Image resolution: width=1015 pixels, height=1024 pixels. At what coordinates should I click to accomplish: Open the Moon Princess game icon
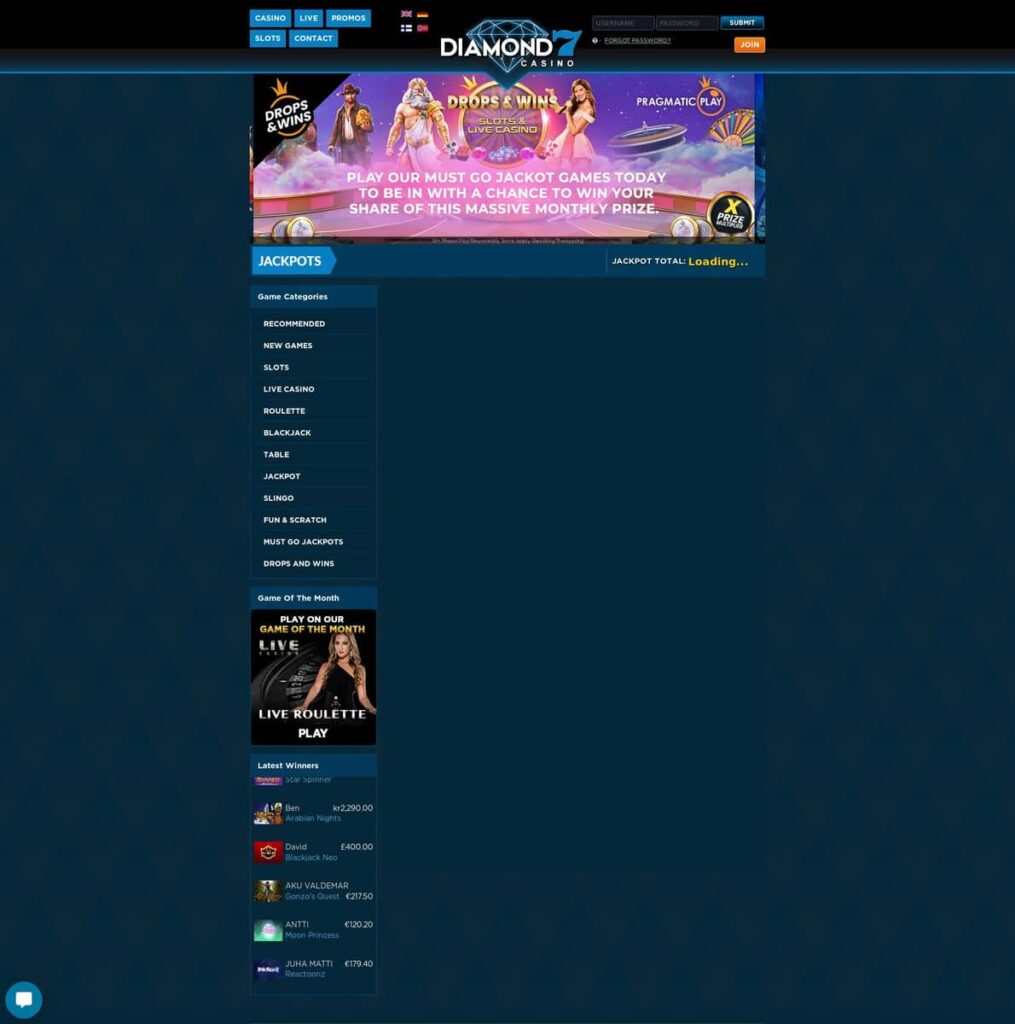(x=268, y=930)
